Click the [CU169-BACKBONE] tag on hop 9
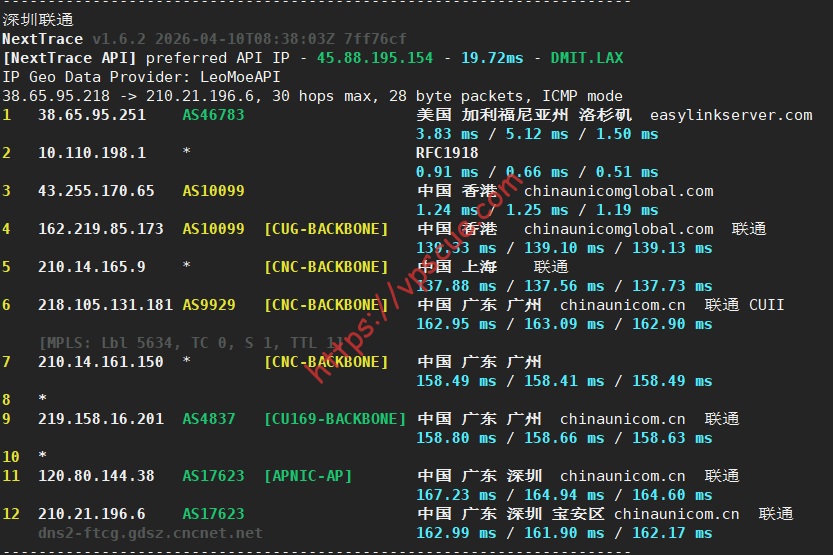The image size is (833, 555). (x=335, y=419)
